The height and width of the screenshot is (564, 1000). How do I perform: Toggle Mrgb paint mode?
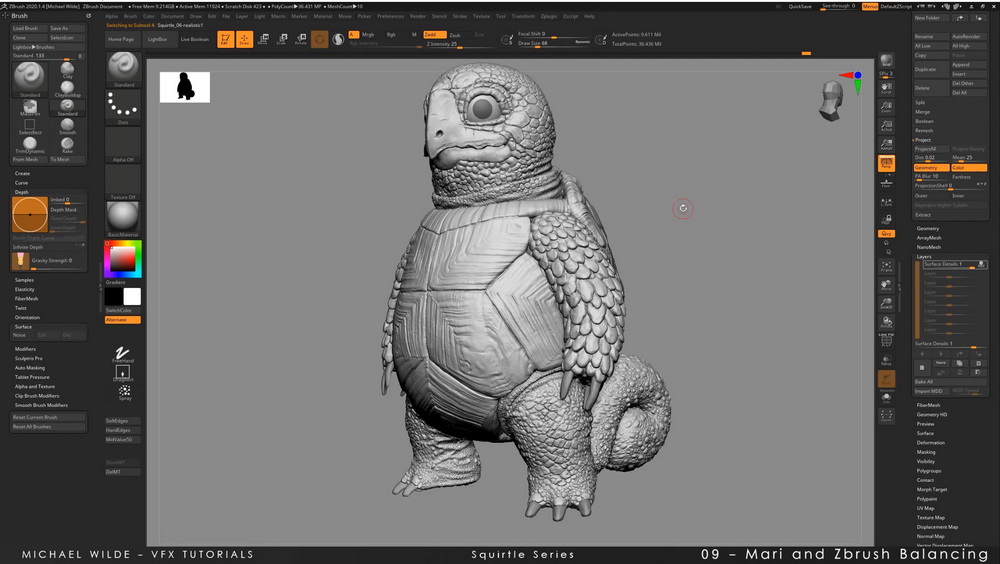tap(368, 34)
